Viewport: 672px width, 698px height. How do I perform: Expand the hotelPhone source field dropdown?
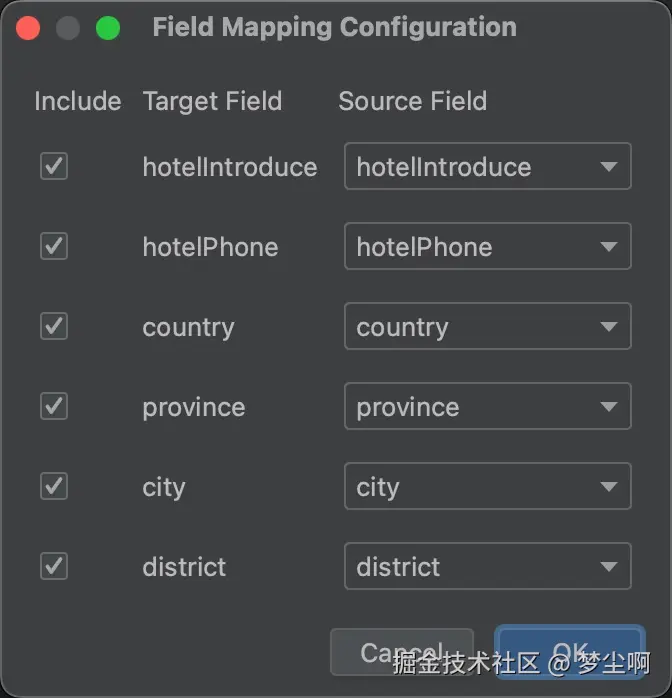[487, 246]
